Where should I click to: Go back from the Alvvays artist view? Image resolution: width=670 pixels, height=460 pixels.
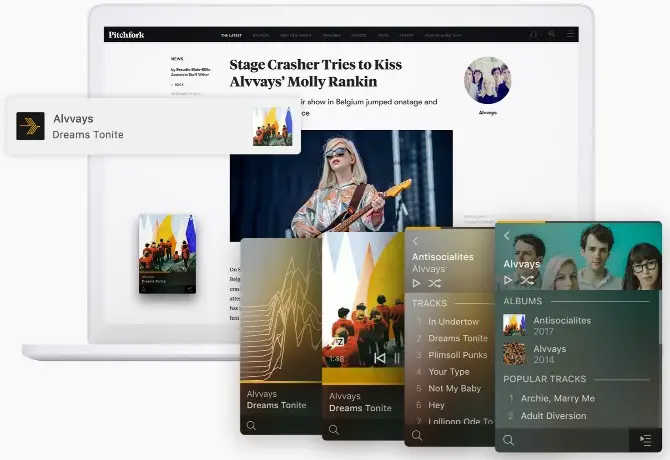pyautogui.click(x=507, y=235)
